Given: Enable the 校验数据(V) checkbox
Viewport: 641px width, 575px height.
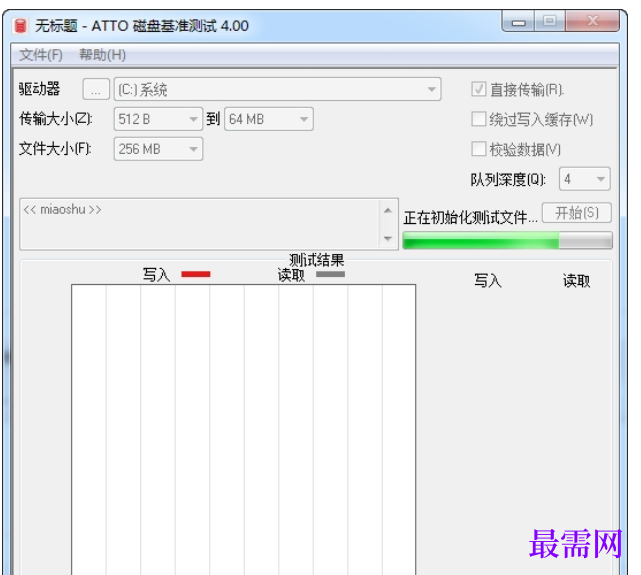Looking at the screenshot, I should (479, 149).
